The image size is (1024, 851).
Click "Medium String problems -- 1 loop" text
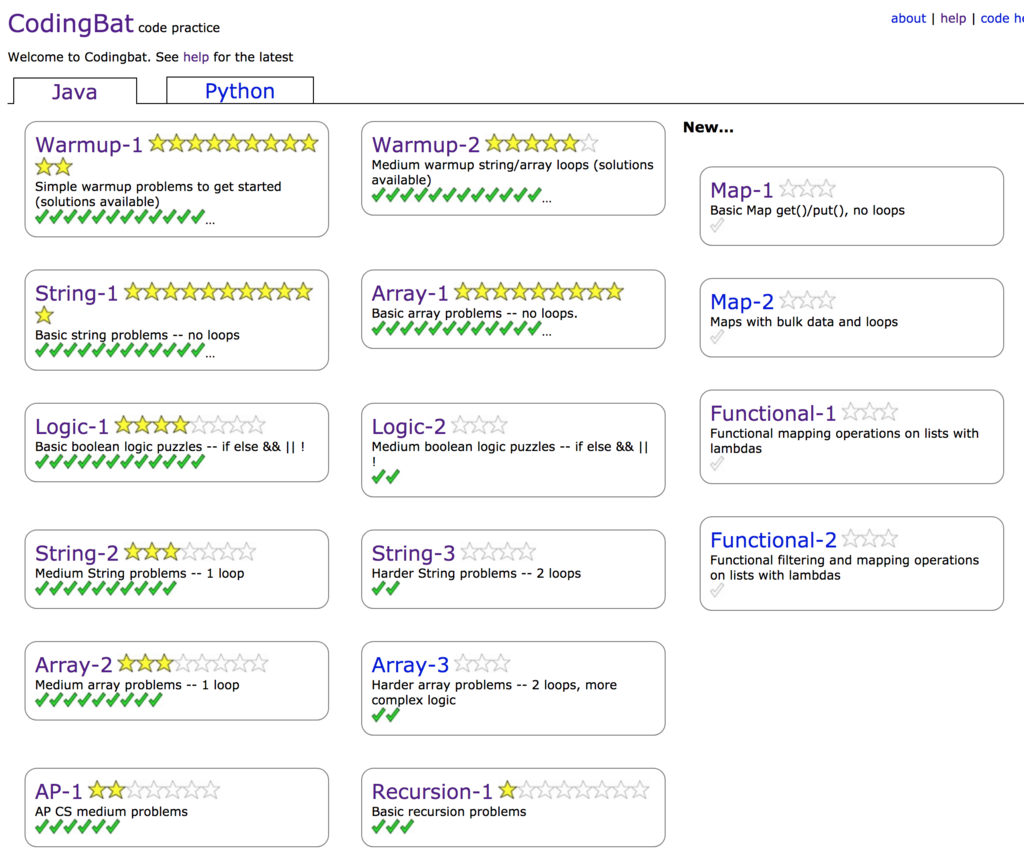click(140, 573)
